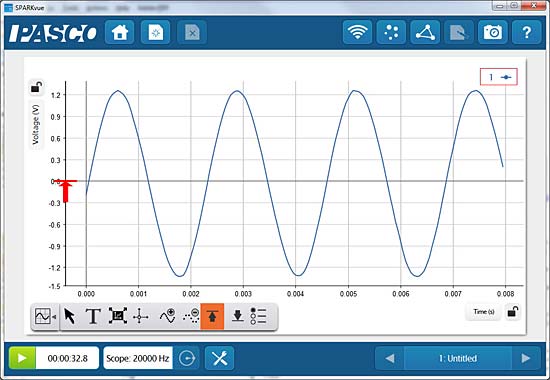This screenshot has height=380, width=550.
Task: Select the arrow pointer tool
Action: [x=70, y=316]
